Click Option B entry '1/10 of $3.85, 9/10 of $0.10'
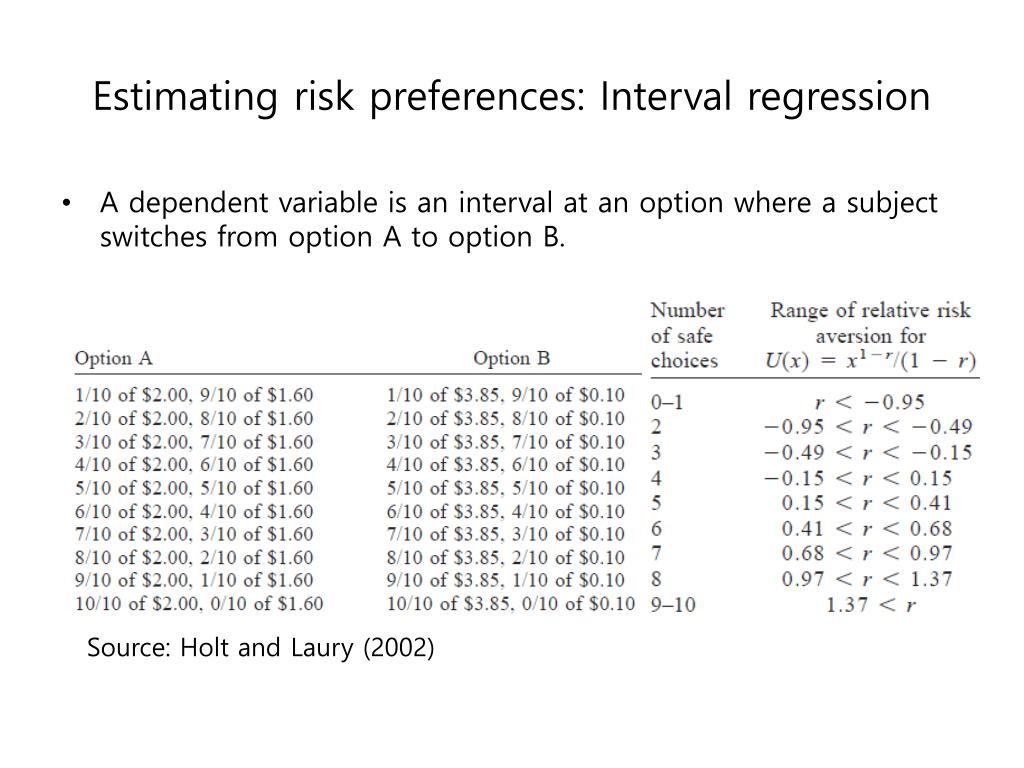Image resolution: width=1024 pixels, height=768 pixels. 505,395
